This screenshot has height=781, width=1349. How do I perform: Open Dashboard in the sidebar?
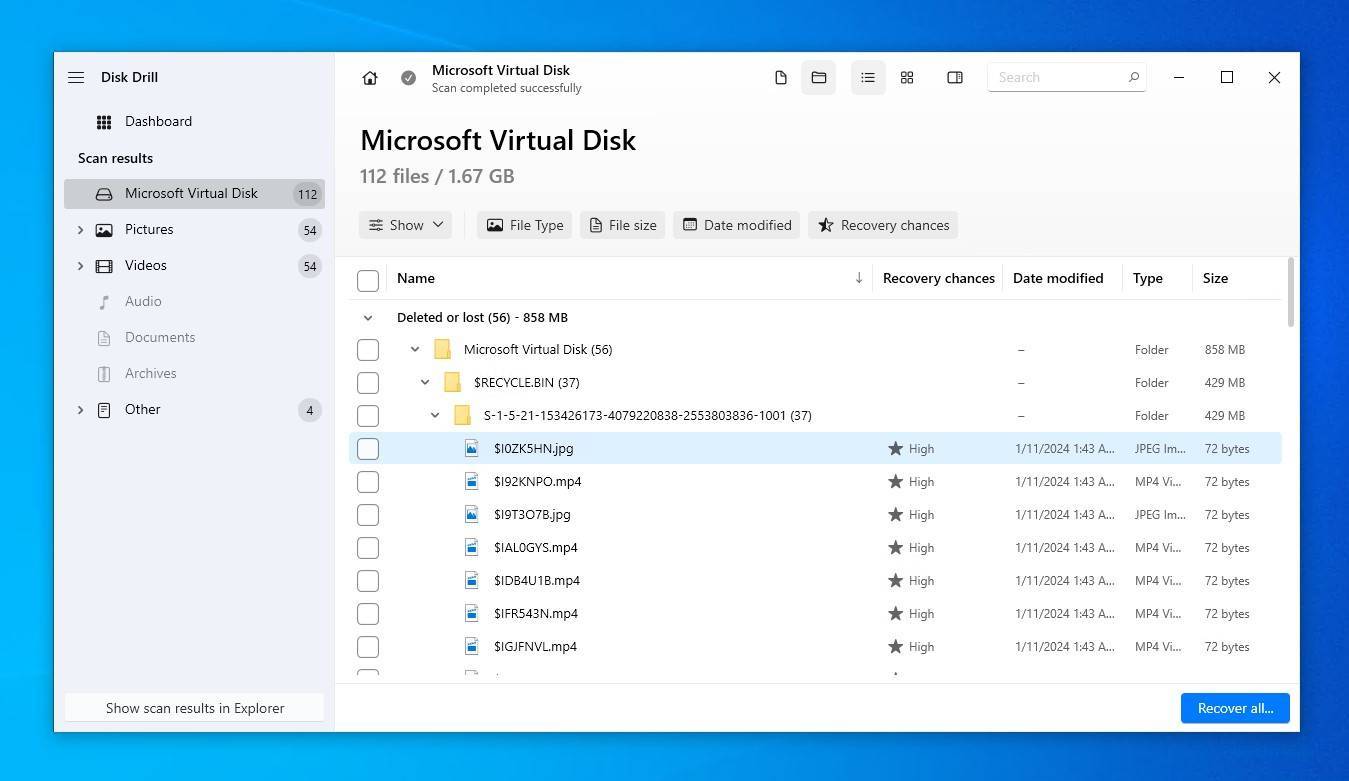pyautogui.click(x=194, y=122)
